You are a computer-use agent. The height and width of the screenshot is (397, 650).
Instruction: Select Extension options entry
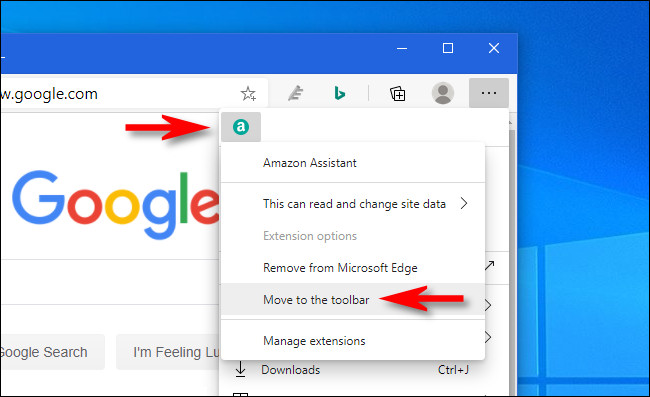click(x=353, y=236)
